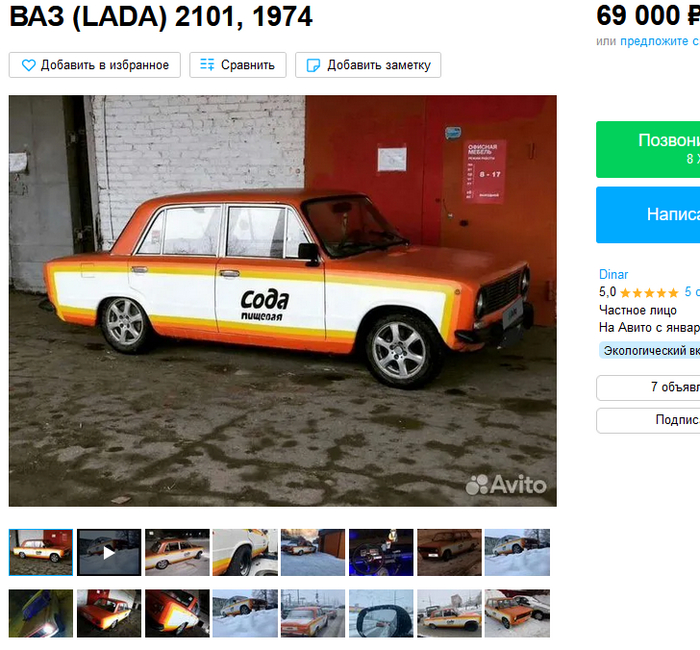Select the interior dashboard photo thumbnail
This screenshot has height=650, width=700.
[381, 553]
